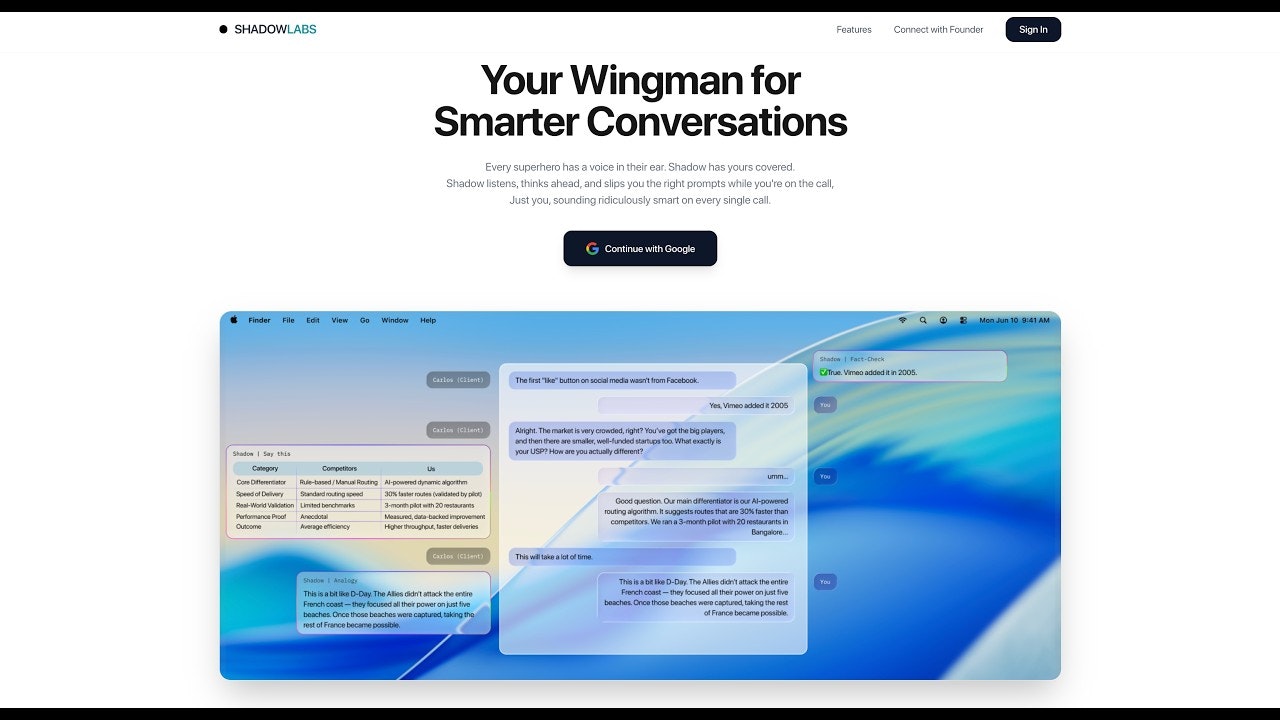
Task: Select the Outcome row label
Action: pyautogui.click(x=249, y=527)
